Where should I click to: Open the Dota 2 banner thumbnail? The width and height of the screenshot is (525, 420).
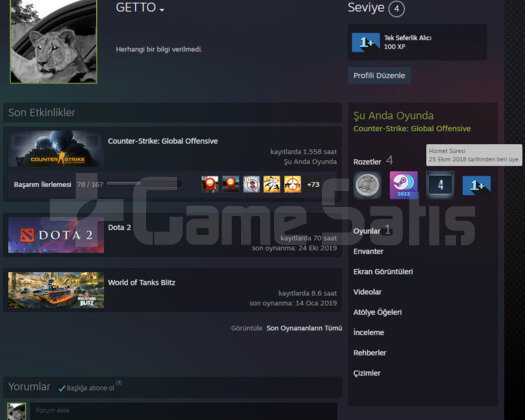tap(56, 235)
